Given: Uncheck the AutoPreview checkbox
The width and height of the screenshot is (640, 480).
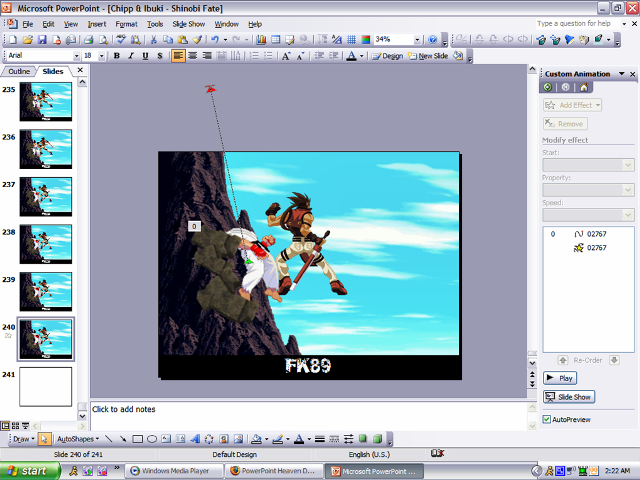Looking at the screenshot, I should coord(547,419).
